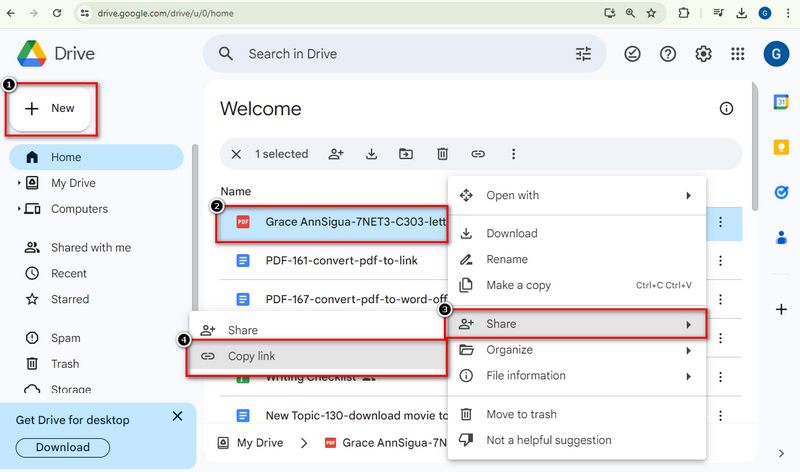This screenshot has height=472, width=800.
Task: Open more options for PDF-161 row
Action: point(720,261)
